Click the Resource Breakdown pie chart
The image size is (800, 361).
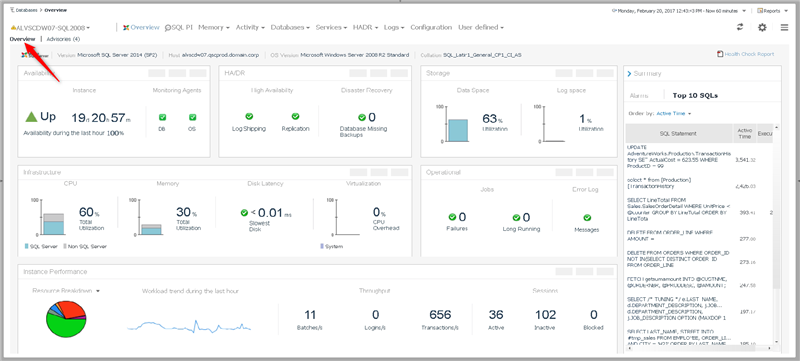(x=65, y=319)
